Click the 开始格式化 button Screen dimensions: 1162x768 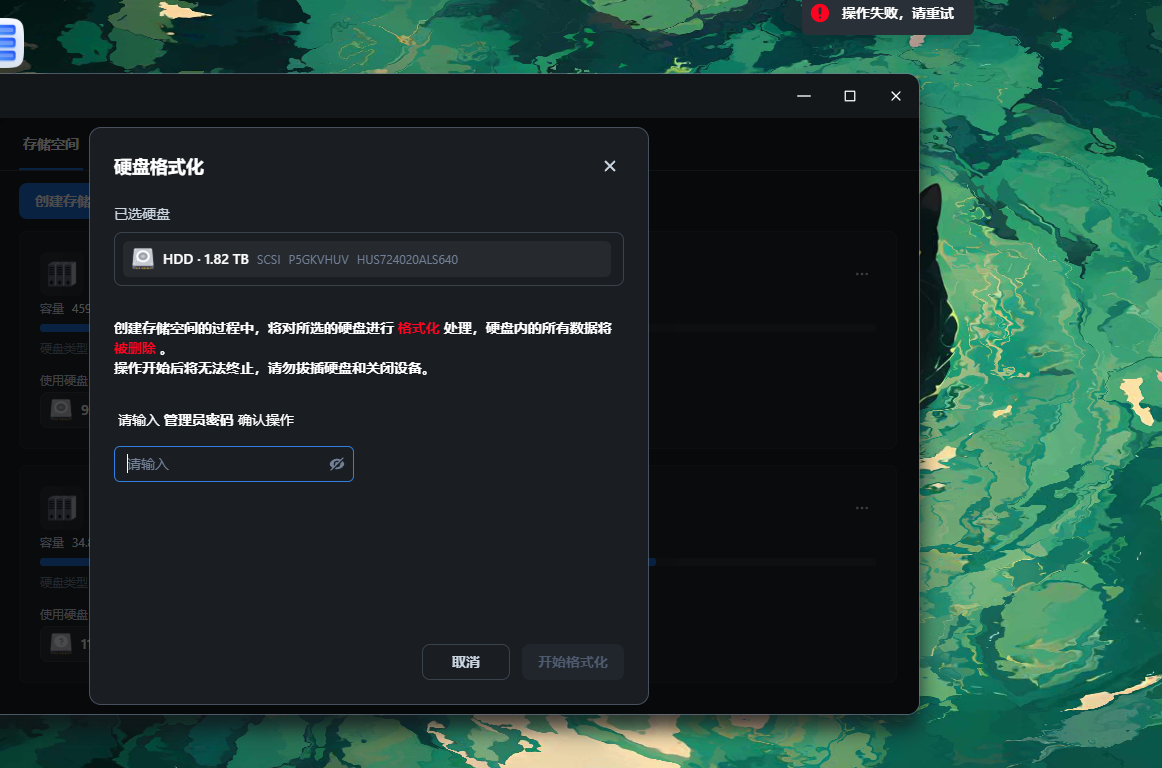(x=572, y=661)
